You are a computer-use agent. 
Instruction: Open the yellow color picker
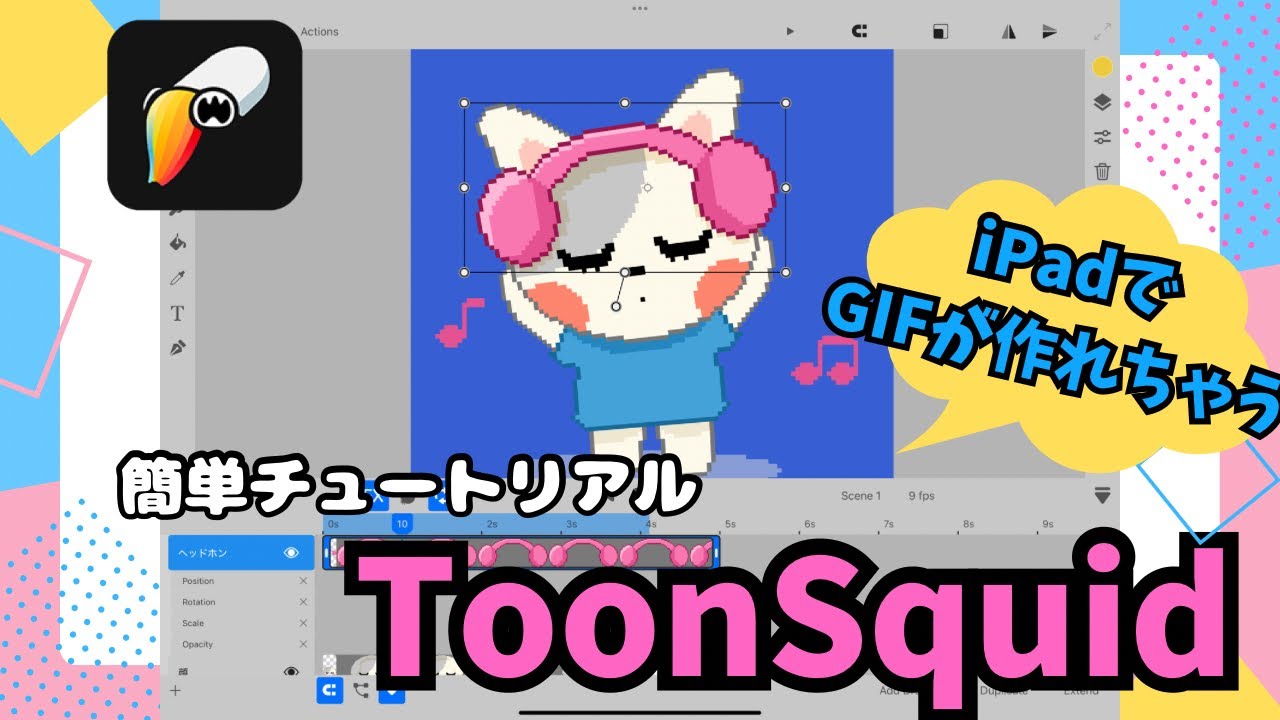tap(1102, 67)
